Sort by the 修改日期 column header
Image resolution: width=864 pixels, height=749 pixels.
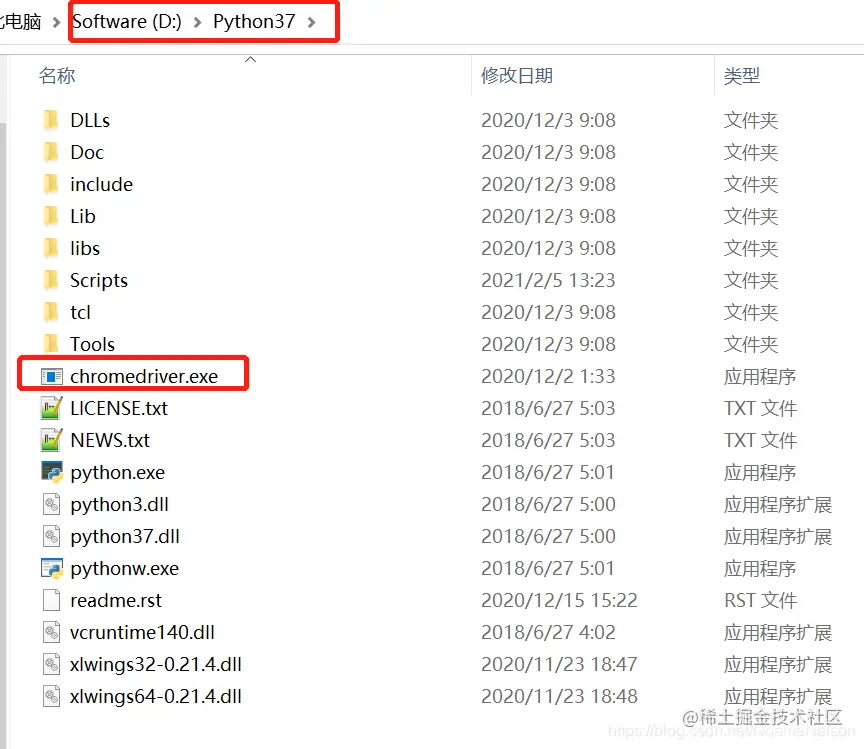[517, 76]
